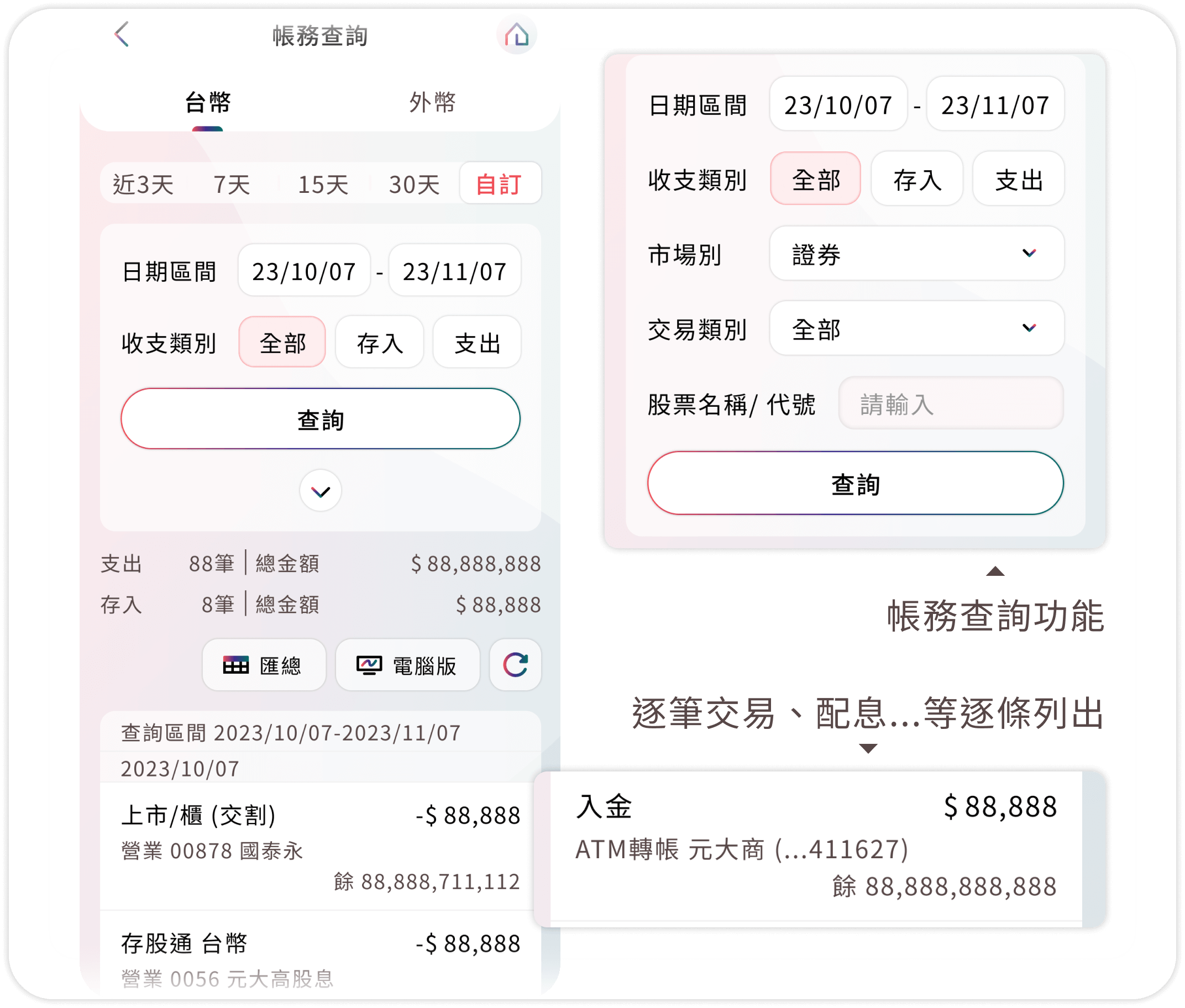Click the 2023/10/07 date header
This screenshot has height=1008, width=1185.
pyautogui.click(x=180, y=769)
